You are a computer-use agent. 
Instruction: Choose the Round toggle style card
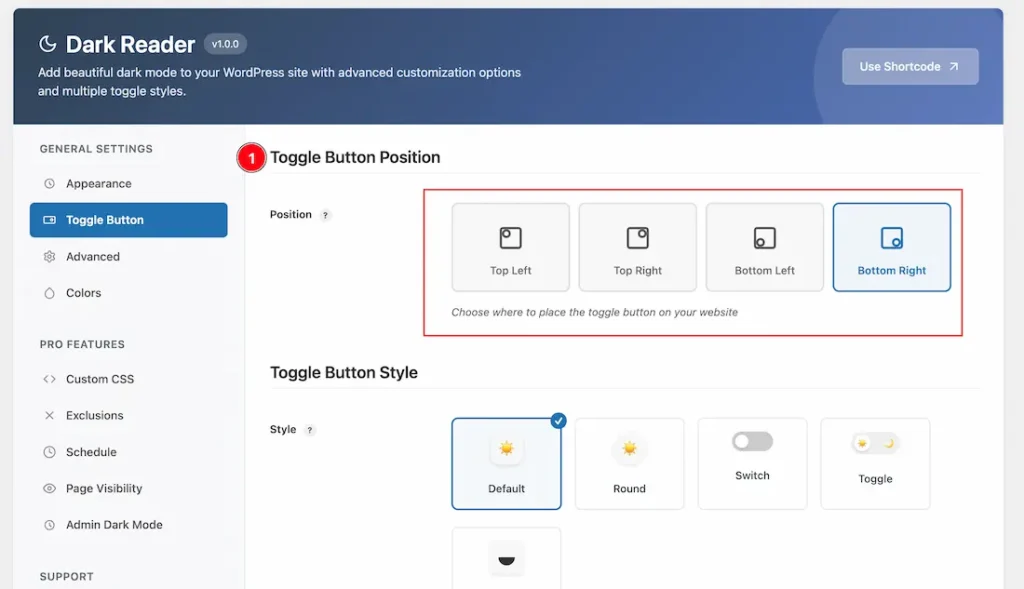pos(629,464)
